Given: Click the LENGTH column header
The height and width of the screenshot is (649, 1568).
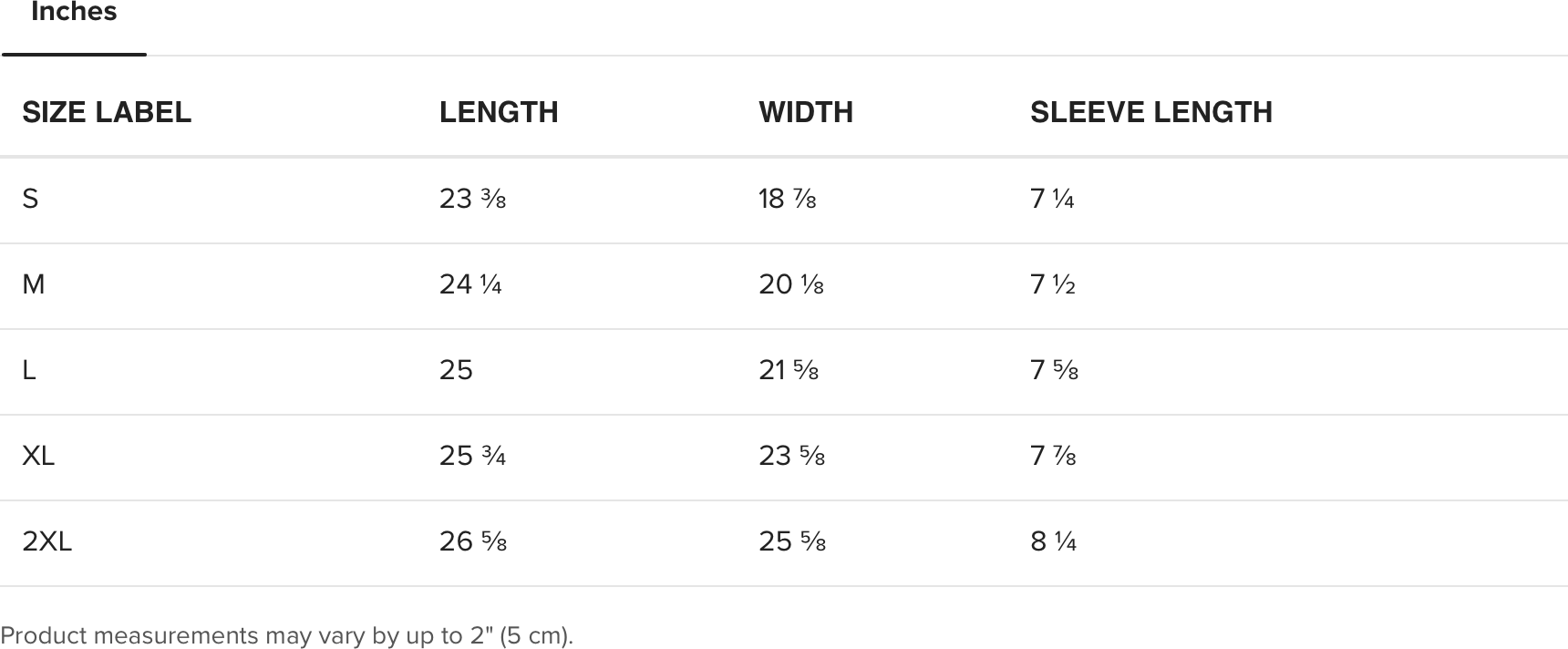Looking at the screenshot, I should 499,112.
